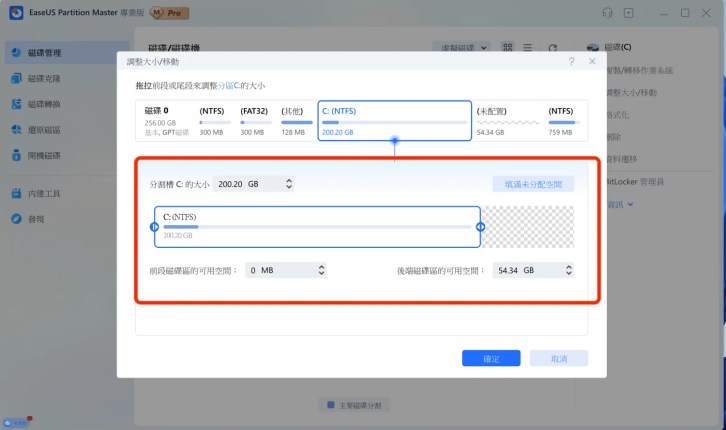Select the (其他) 128 MB partition
The height and width of the screenshot is (430, 726).
296,121
